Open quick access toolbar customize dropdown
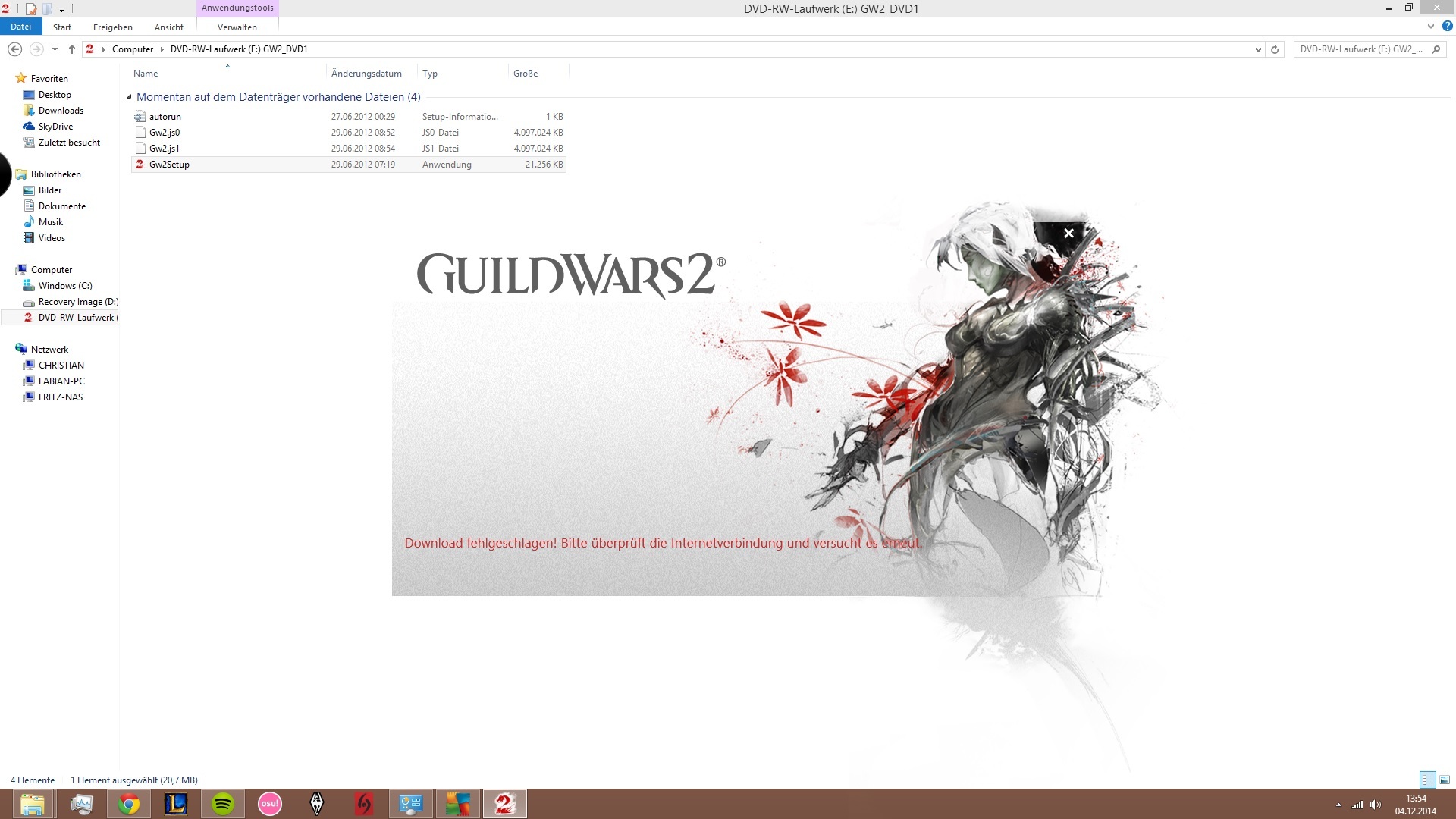 62,9
